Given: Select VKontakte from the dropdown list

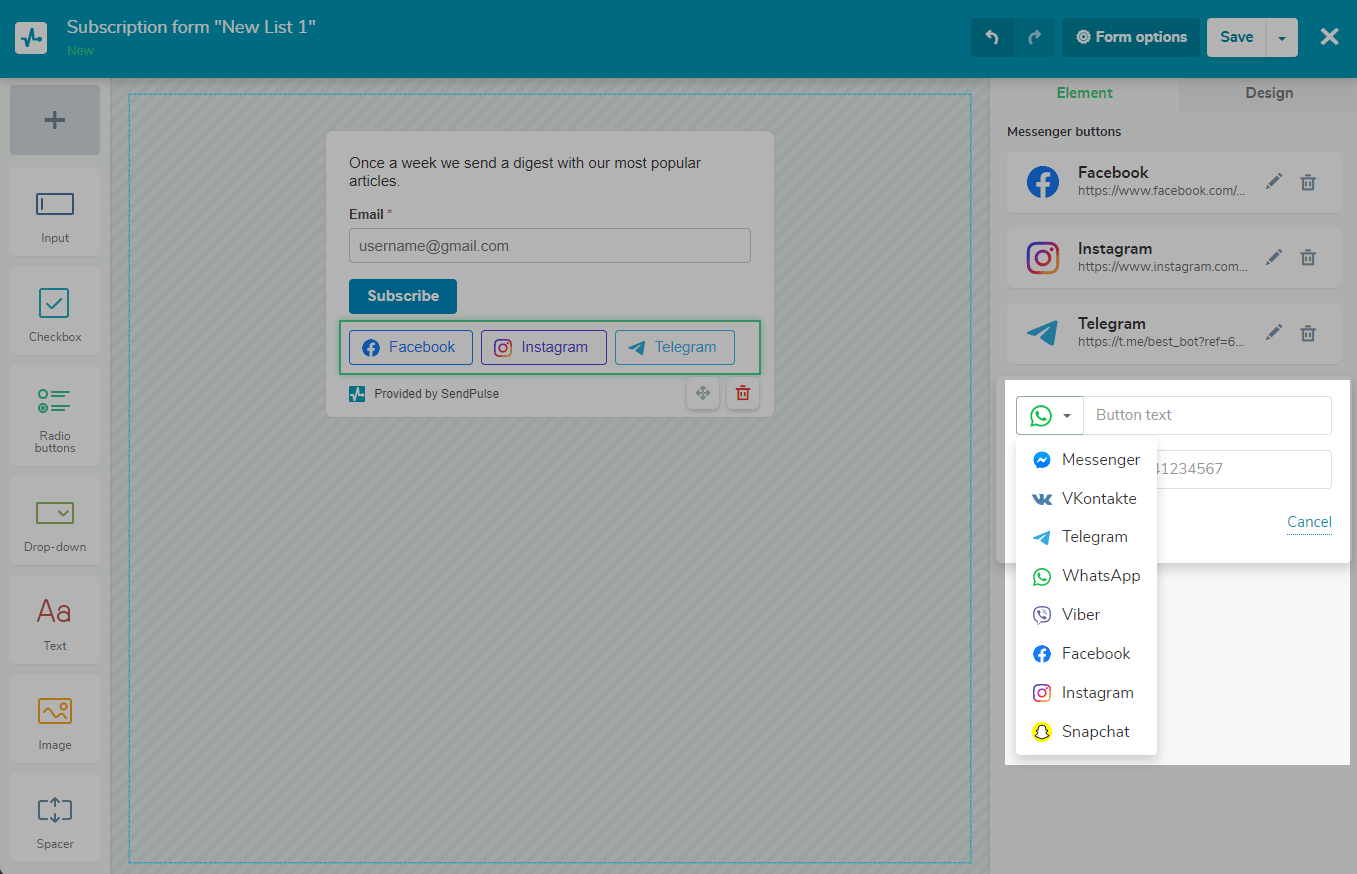Looking at the screenshot, I should point(1086,499).
